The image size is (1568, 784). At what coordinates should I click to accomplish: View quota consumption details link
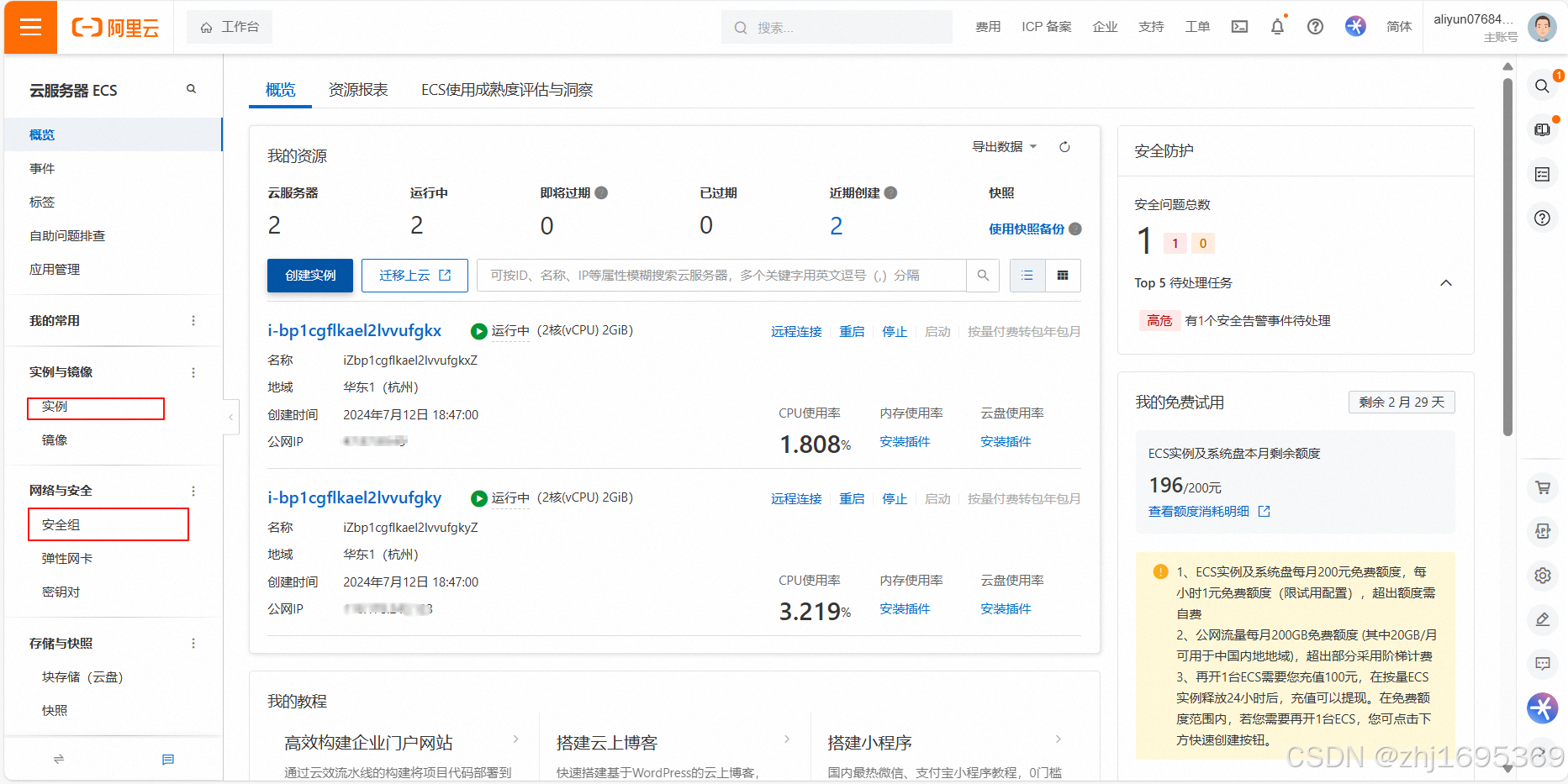pyautogui.click(x=1208, y=511)
